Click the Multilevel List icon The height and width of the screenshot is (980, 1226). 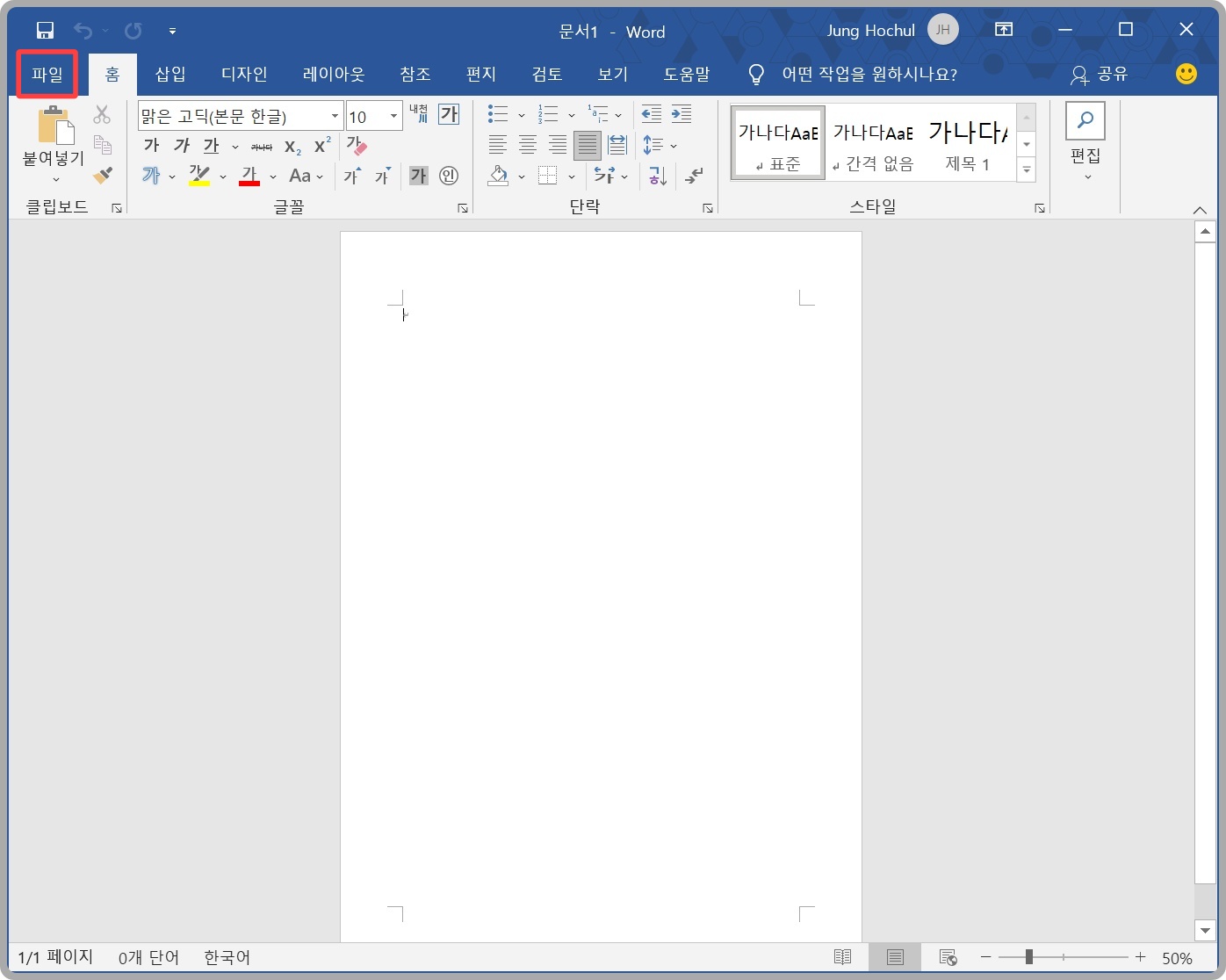598,114
